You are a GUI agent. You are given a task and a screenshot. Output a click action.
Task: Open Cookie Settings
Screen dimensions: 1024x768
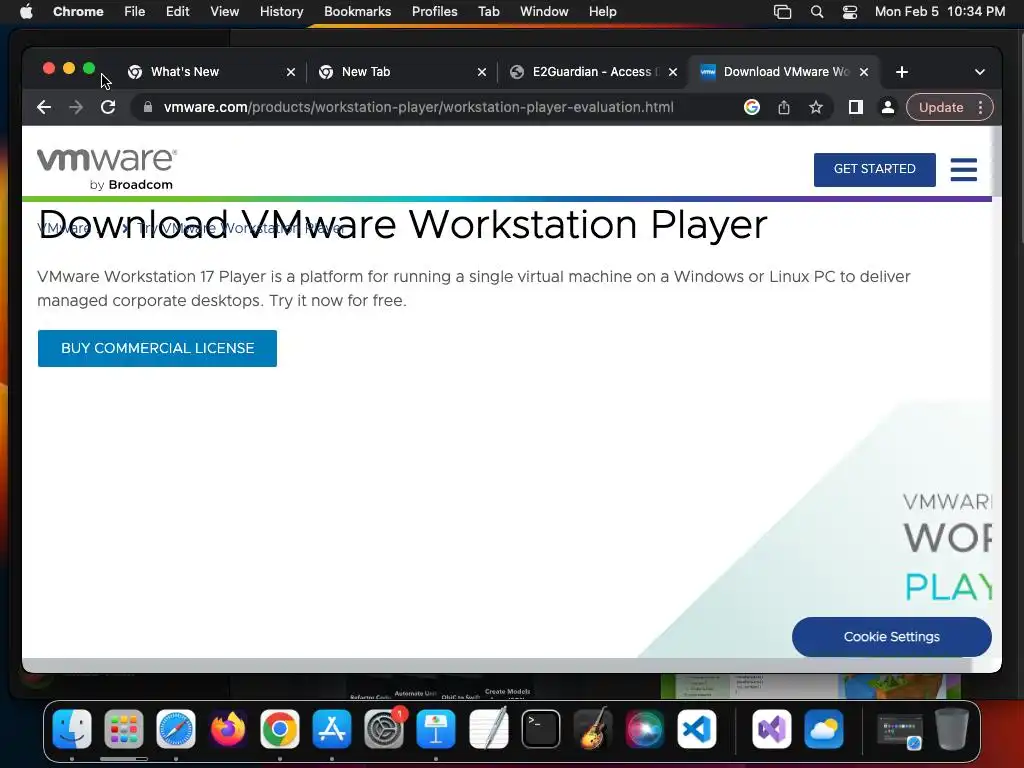[891, 637]
